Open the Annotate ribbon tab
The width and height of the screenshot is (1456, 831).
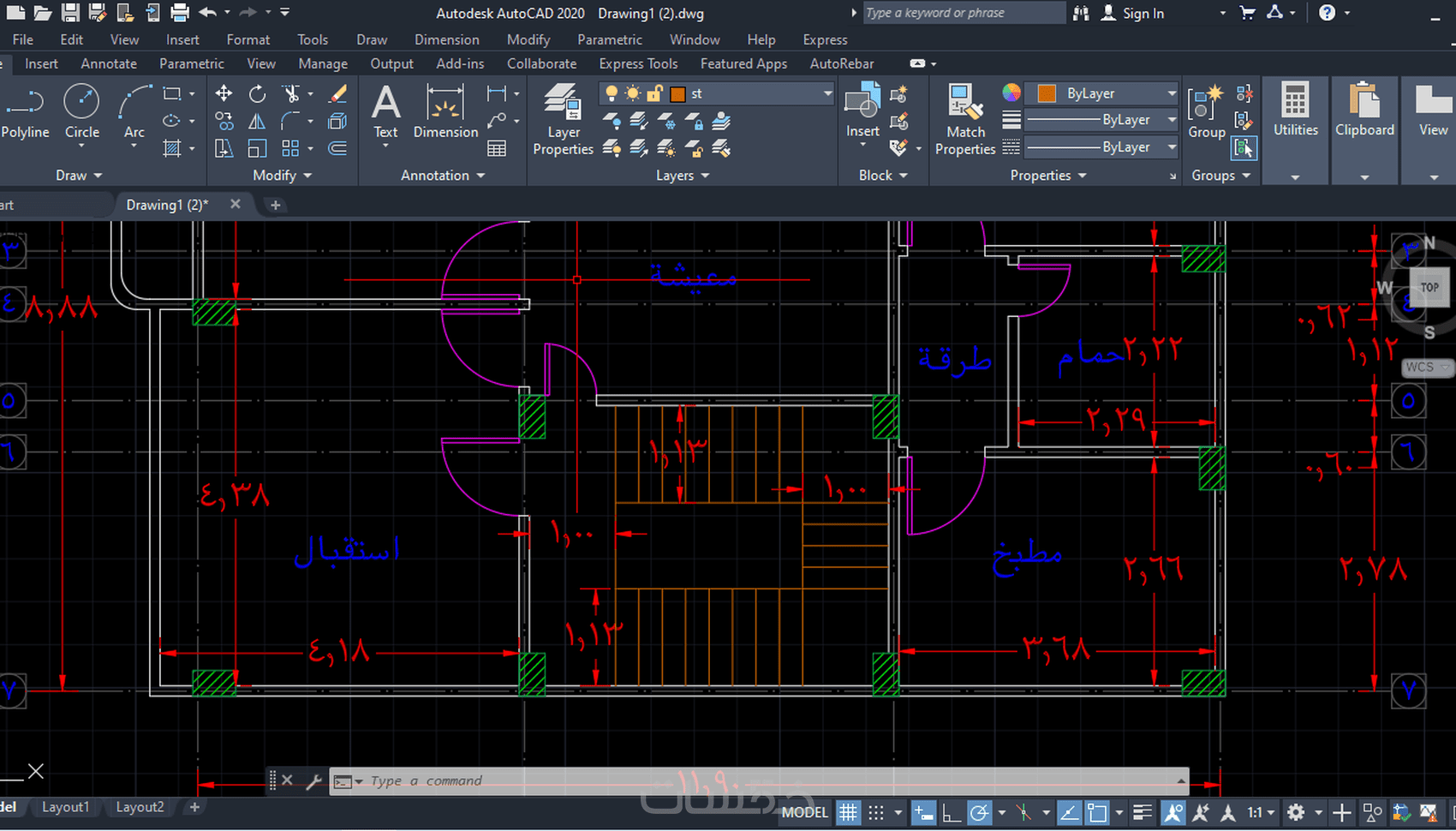[x=109, y=63]
